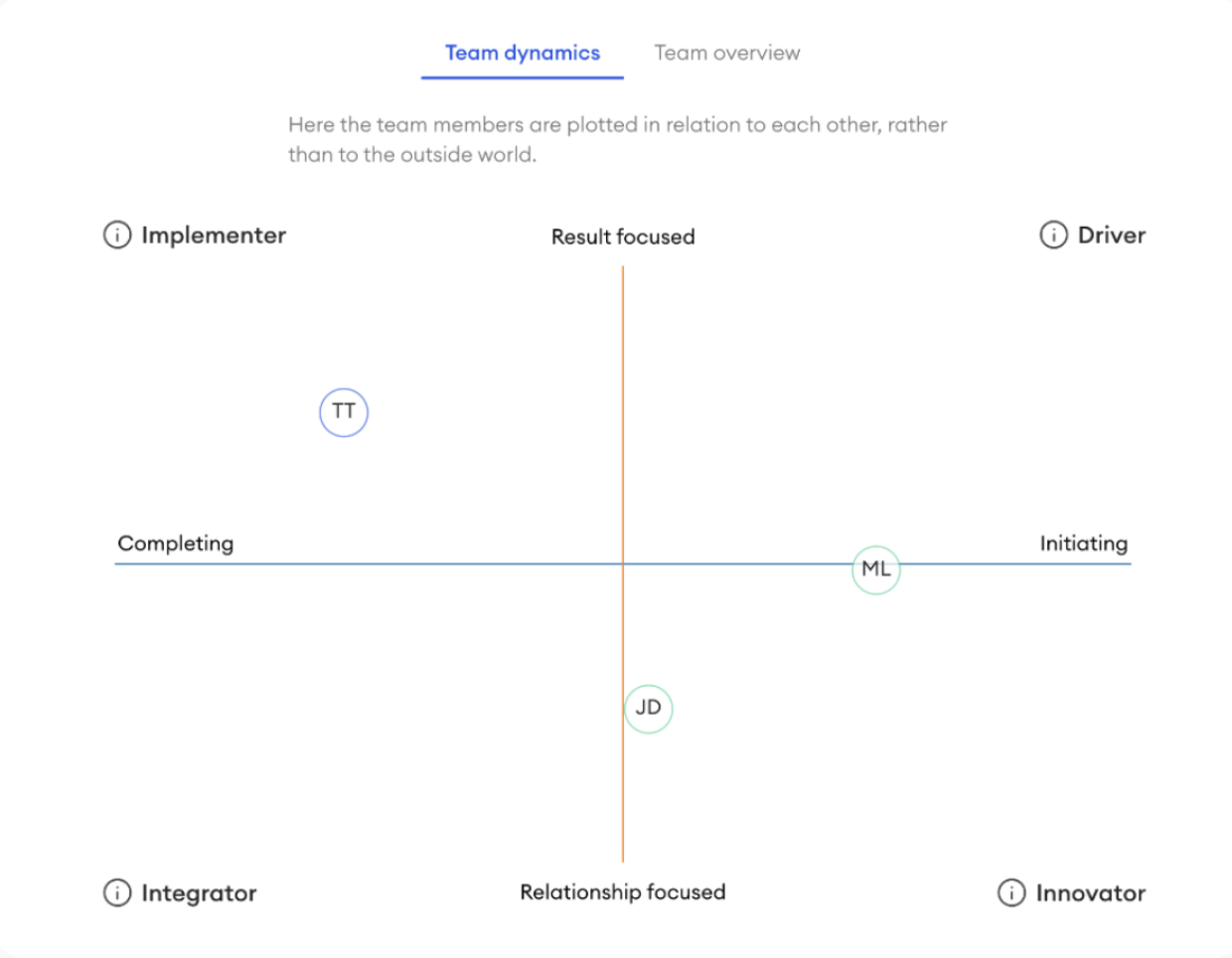The width and height of the screenshot is (1232, 958).
Task: Click the info icon next to Implementer
Action: [x=117, y=236]
